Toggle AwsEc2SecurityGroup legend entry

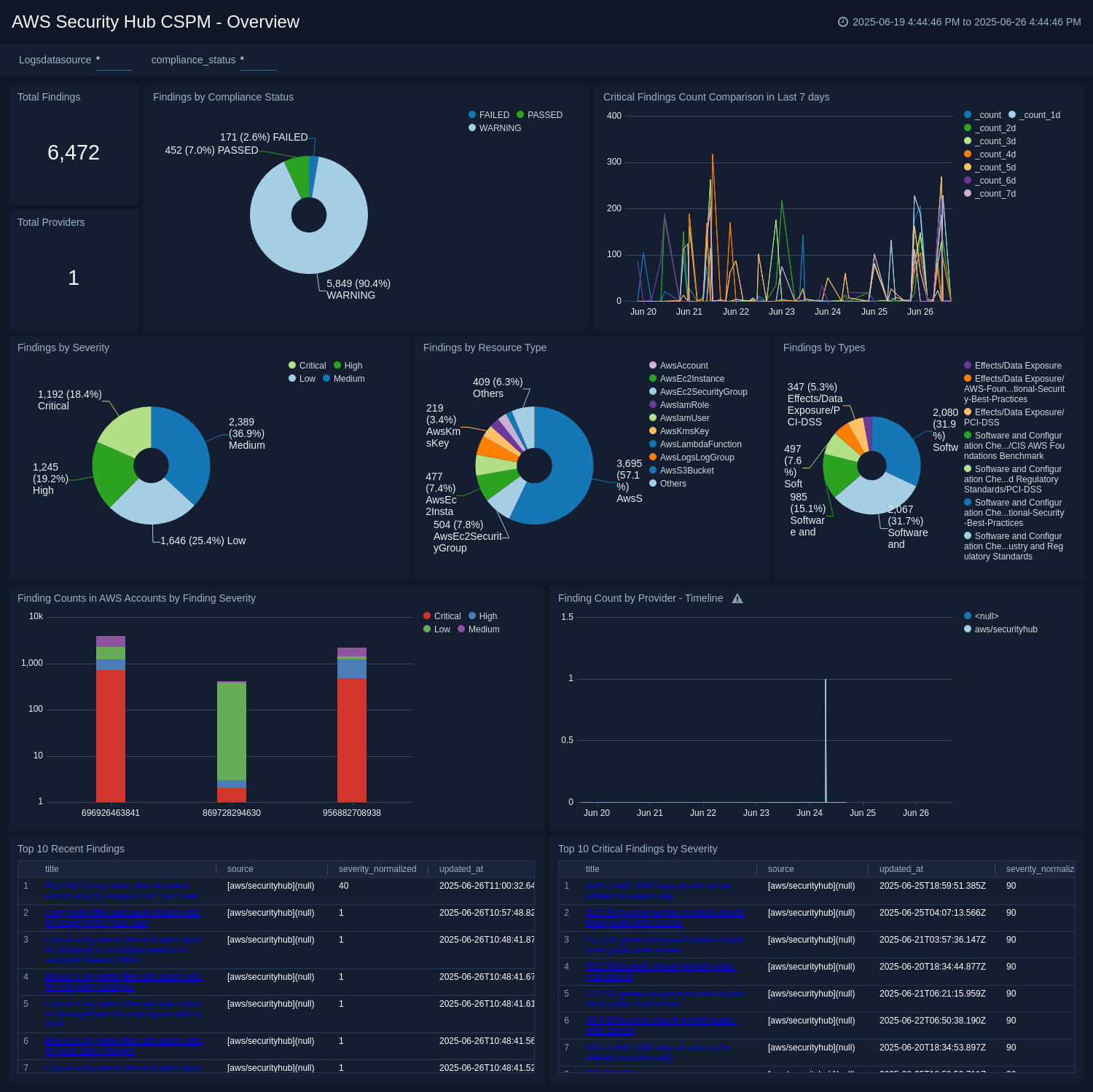pyautogui.click(x=698, y=392)
